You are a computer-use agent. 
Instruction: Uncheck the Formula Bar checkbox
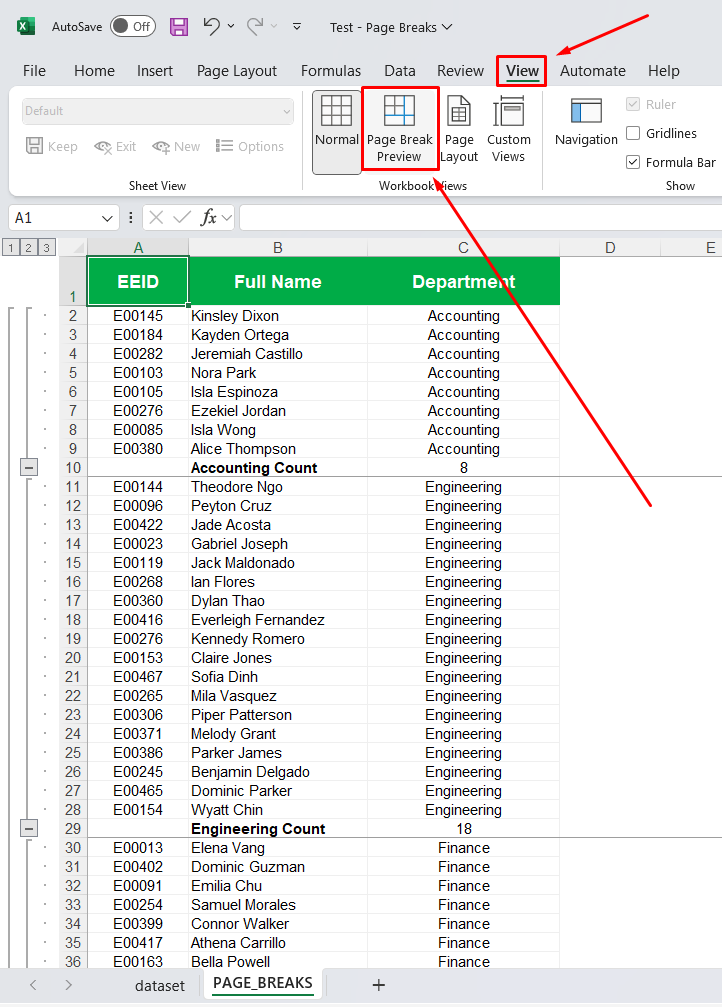(x=633, y=162)
